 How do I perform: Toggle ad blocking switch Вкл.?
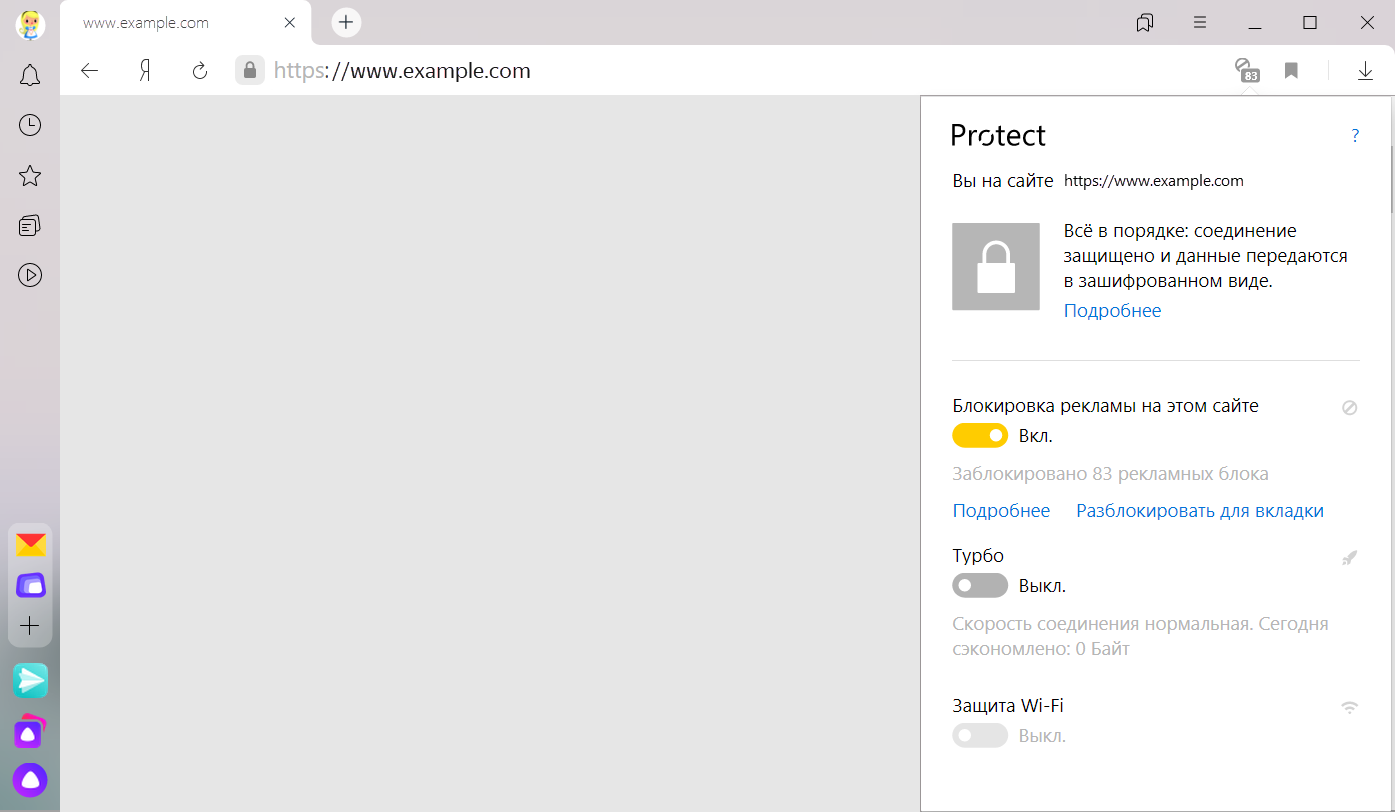(980, 436)
